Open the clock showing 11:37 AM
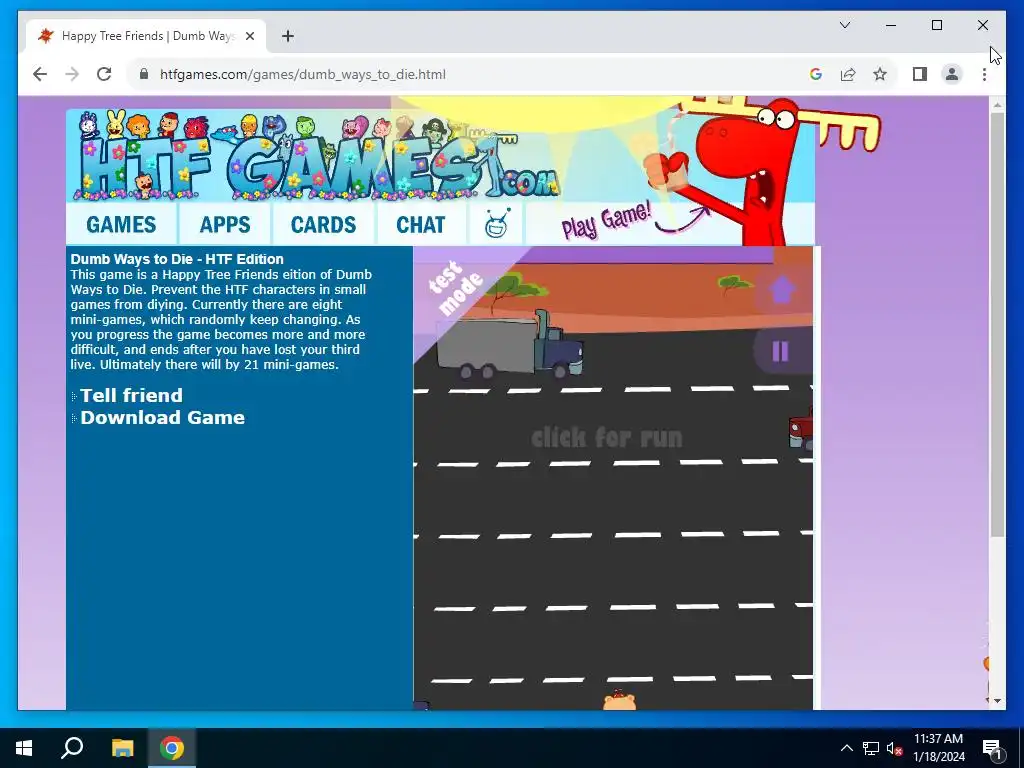Viewport: 1024px width, 768px height. [938, 748]
